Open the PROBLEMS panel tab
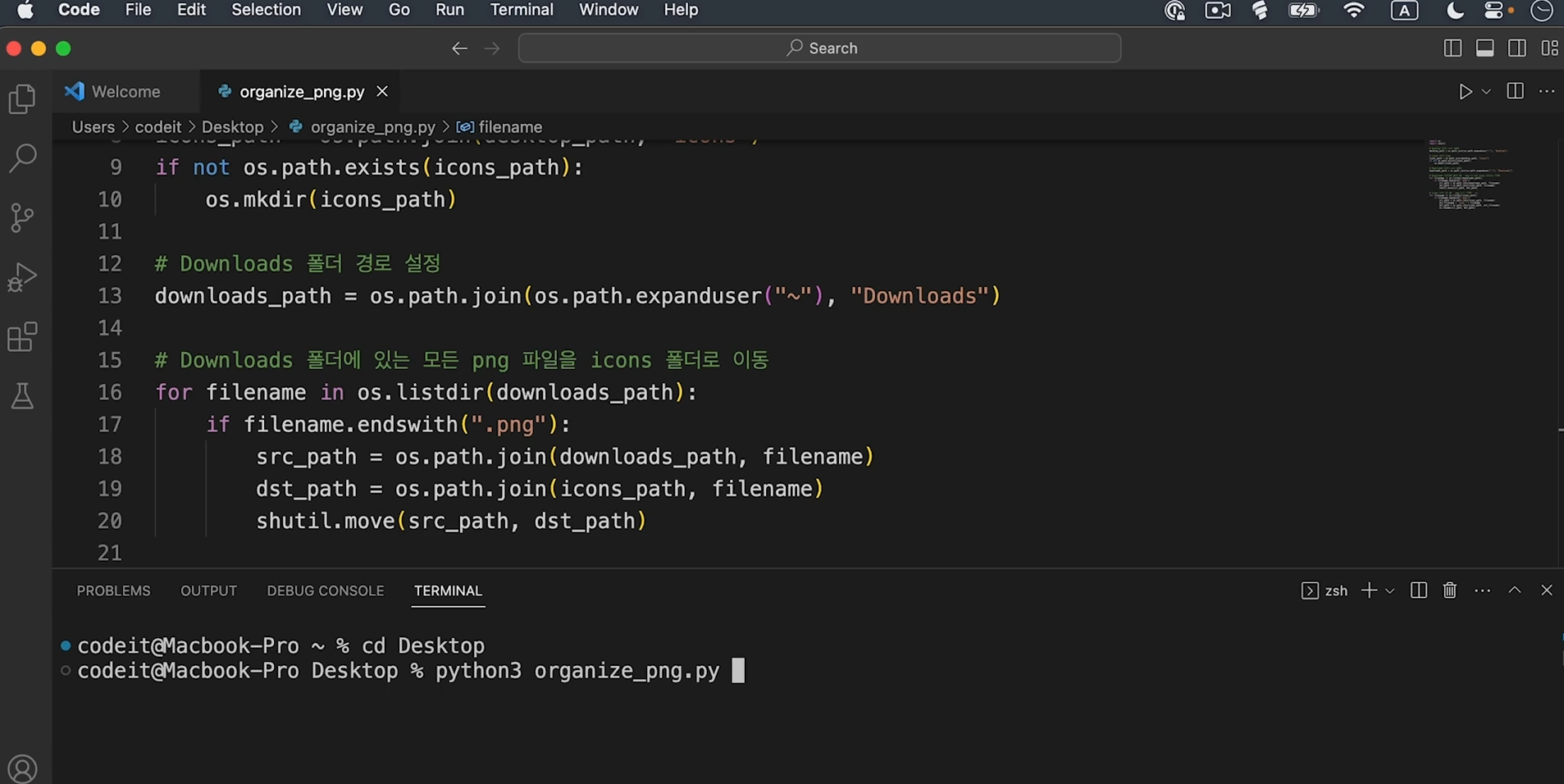The image size is (1564, 784). click(113, 590)
